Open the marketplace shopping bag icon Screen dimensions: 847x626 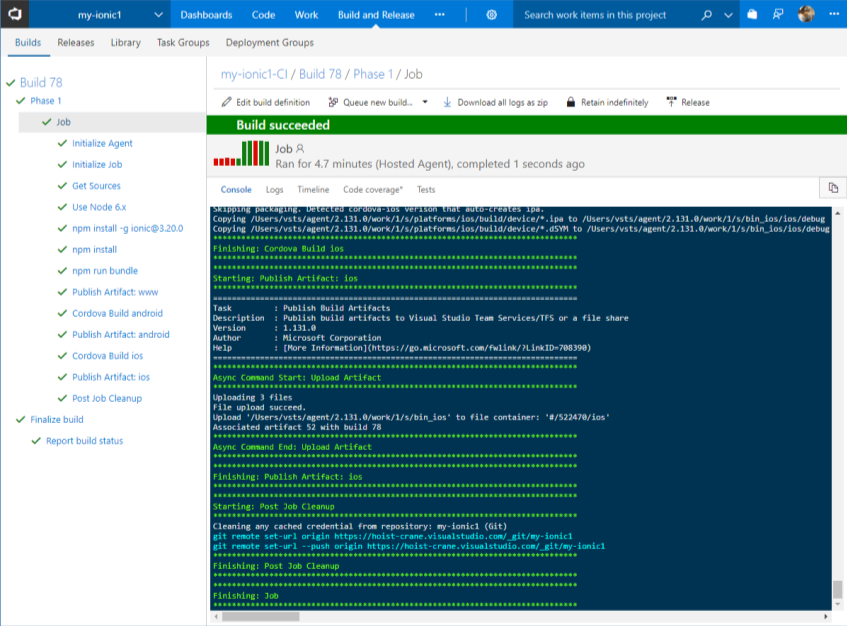point(752,15)
